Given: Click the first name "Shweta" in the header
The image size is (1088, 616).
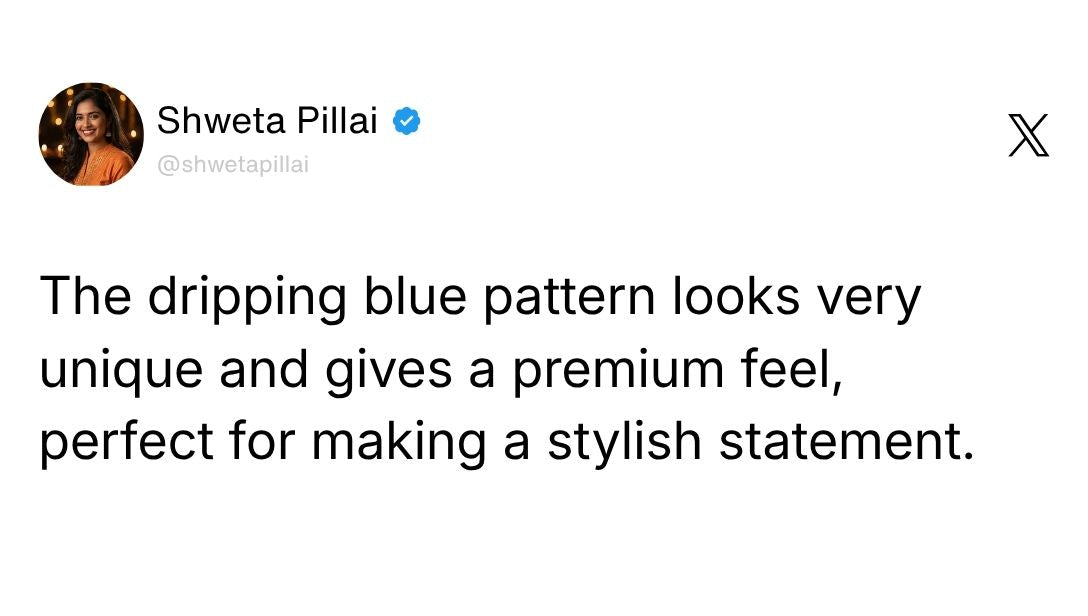Looking at the screenshot, I should 210,122.
